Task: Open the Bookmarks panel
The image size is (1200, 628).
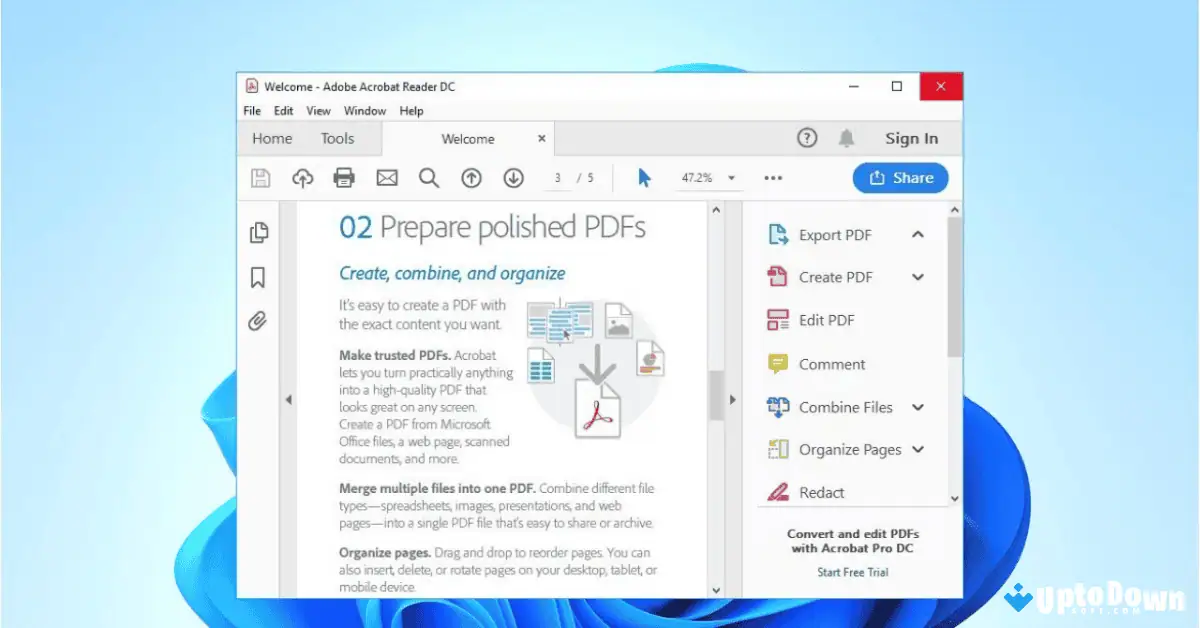Action: (x=259, y=277)
